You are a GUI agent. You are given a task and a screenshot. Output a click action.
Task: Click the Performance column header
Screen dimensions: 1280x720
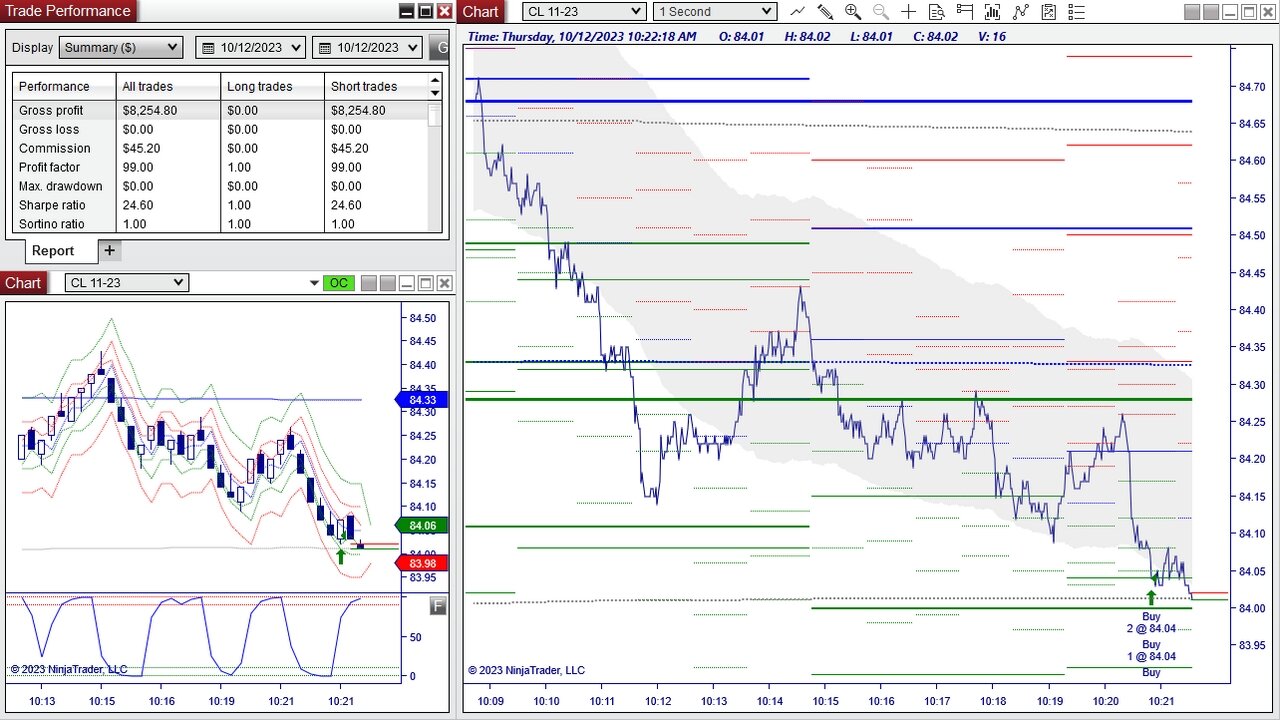tap(64, 86)
